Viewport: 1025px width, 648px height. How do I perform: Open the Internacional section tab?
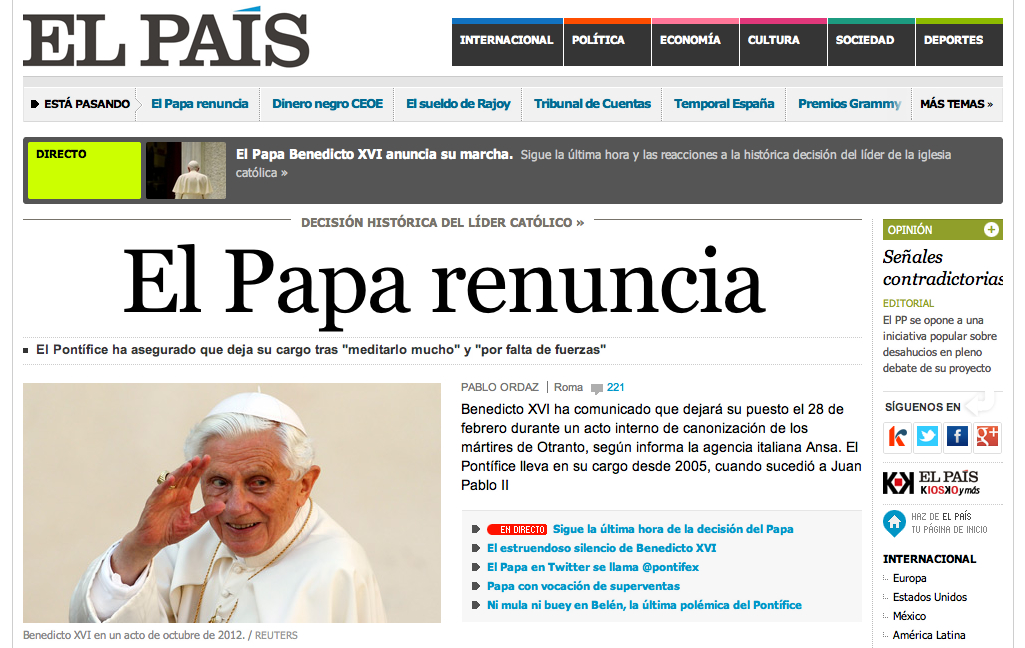(x=507, y=43)
